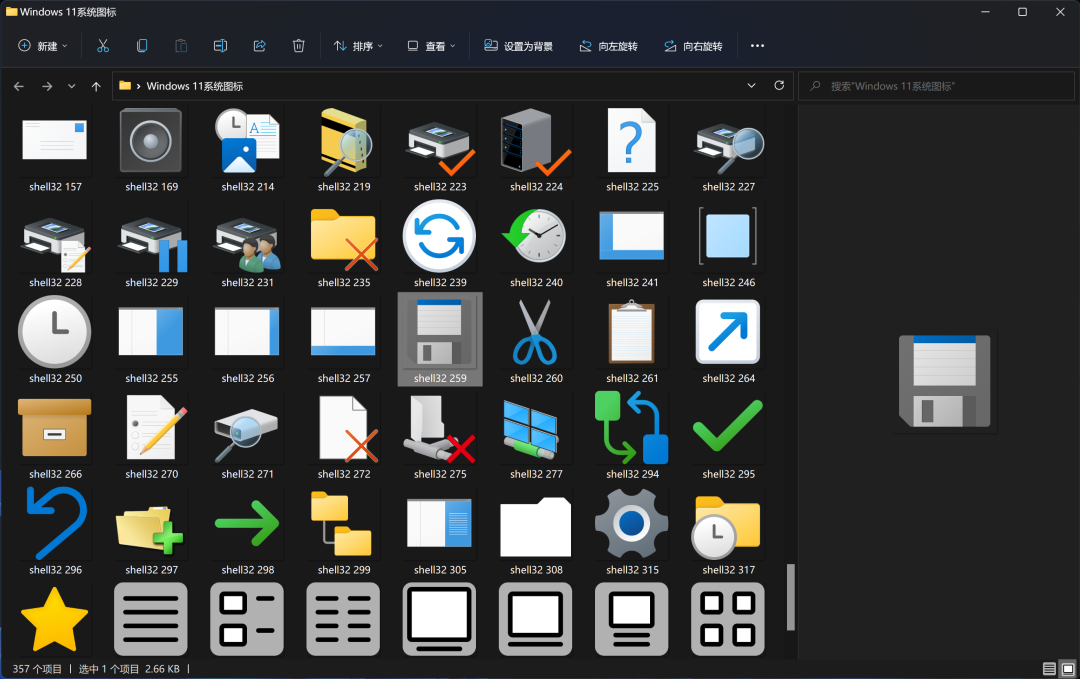Go forward with the forward arrow
1080x679 pixels.
[47, 86]
